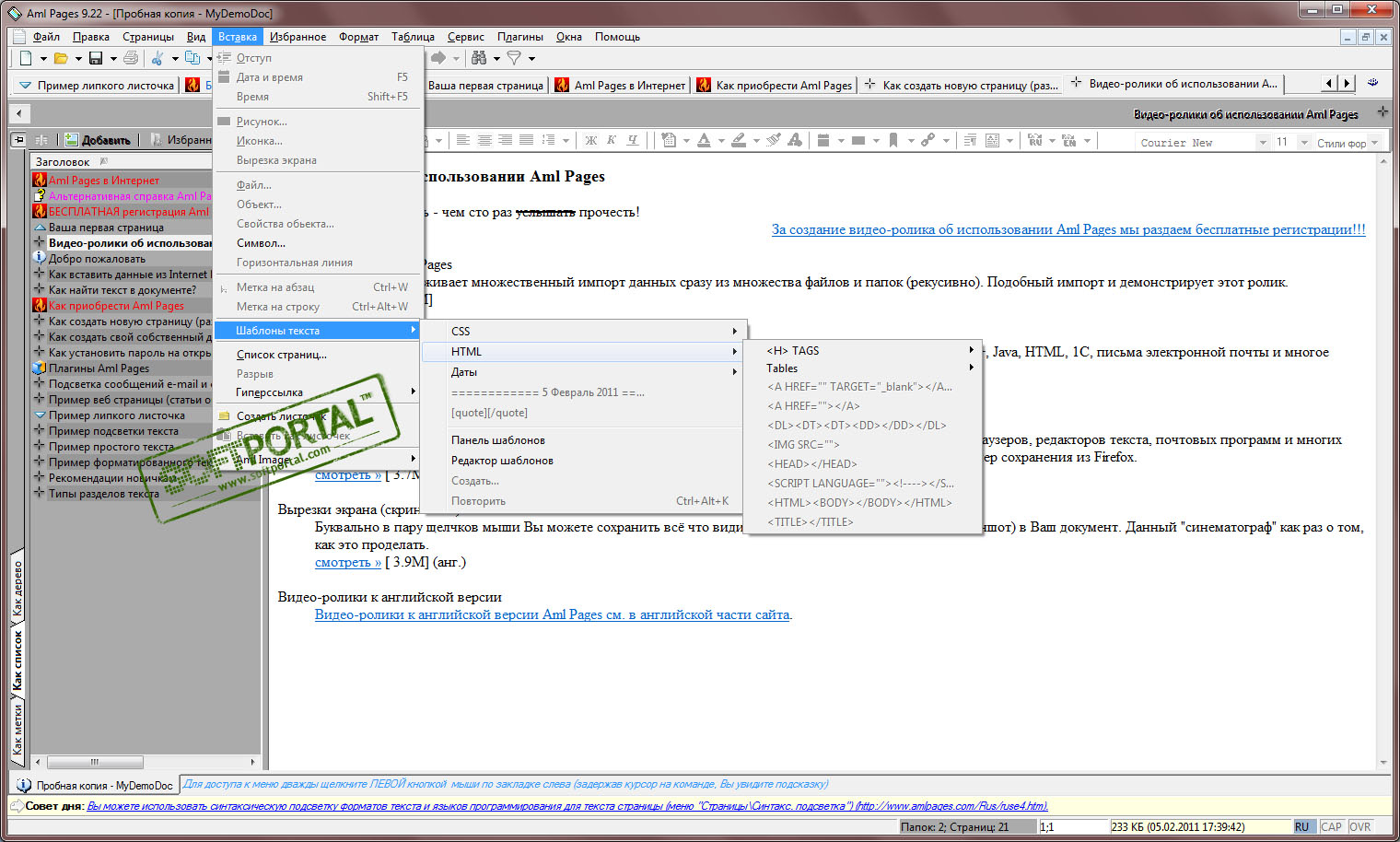Click the format painter brush icon
Screen dimensions: 1400x842
pos(774,140)
